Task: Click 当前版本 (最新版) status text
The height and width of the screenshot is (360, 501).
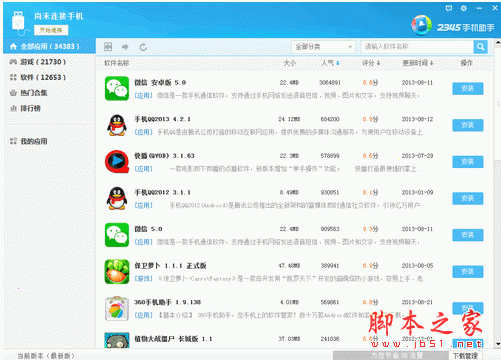Action: click(x=46, y=356)
